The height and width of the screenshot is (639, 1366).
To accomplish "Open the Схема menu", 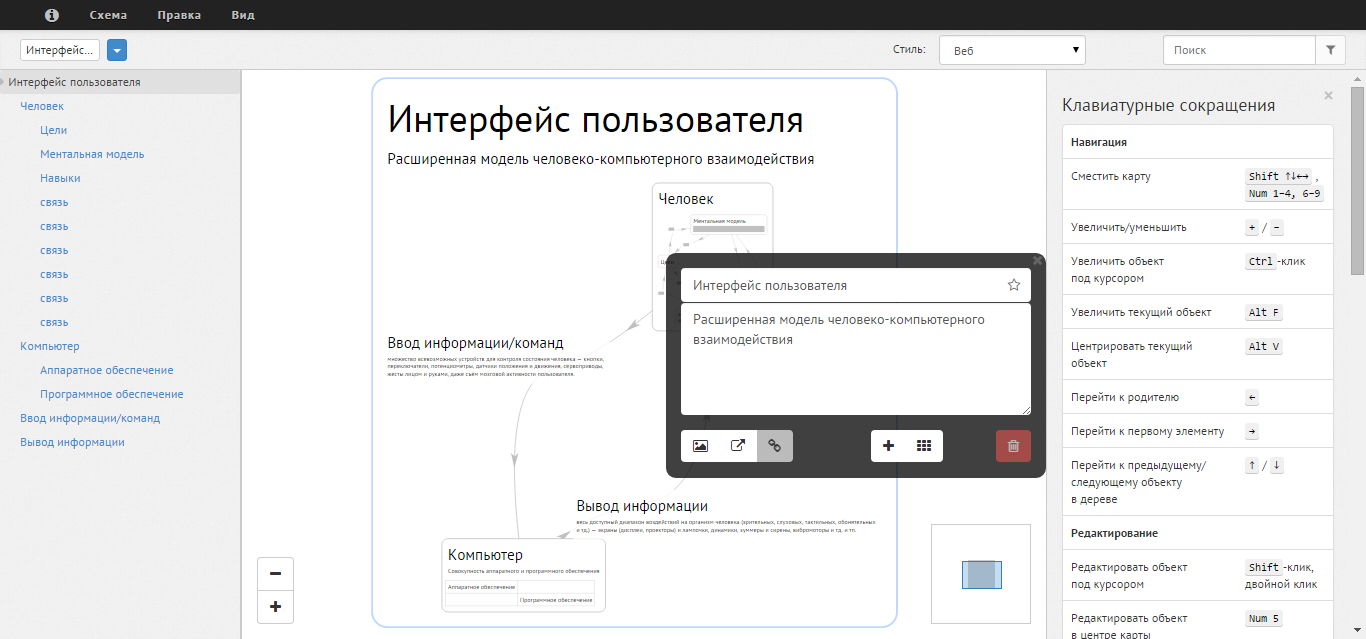I will [x=108, y=15].
